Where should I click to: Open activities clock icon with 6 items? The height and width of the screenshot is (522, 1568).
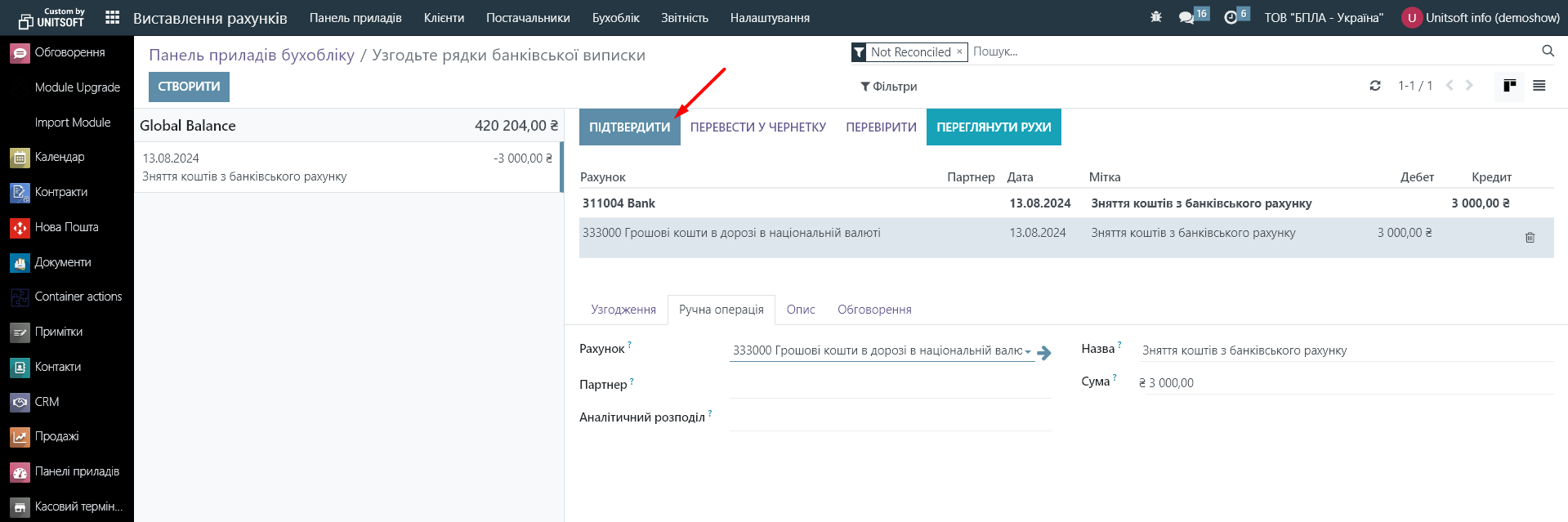coord(1236,16)
